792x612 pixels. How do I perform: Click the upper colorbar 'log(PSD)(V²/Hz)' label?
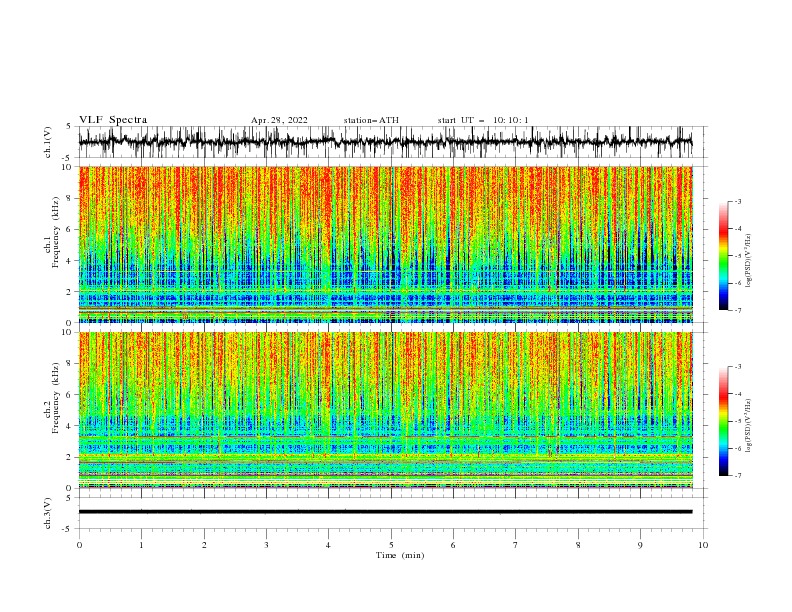click(x=748, y=261)
